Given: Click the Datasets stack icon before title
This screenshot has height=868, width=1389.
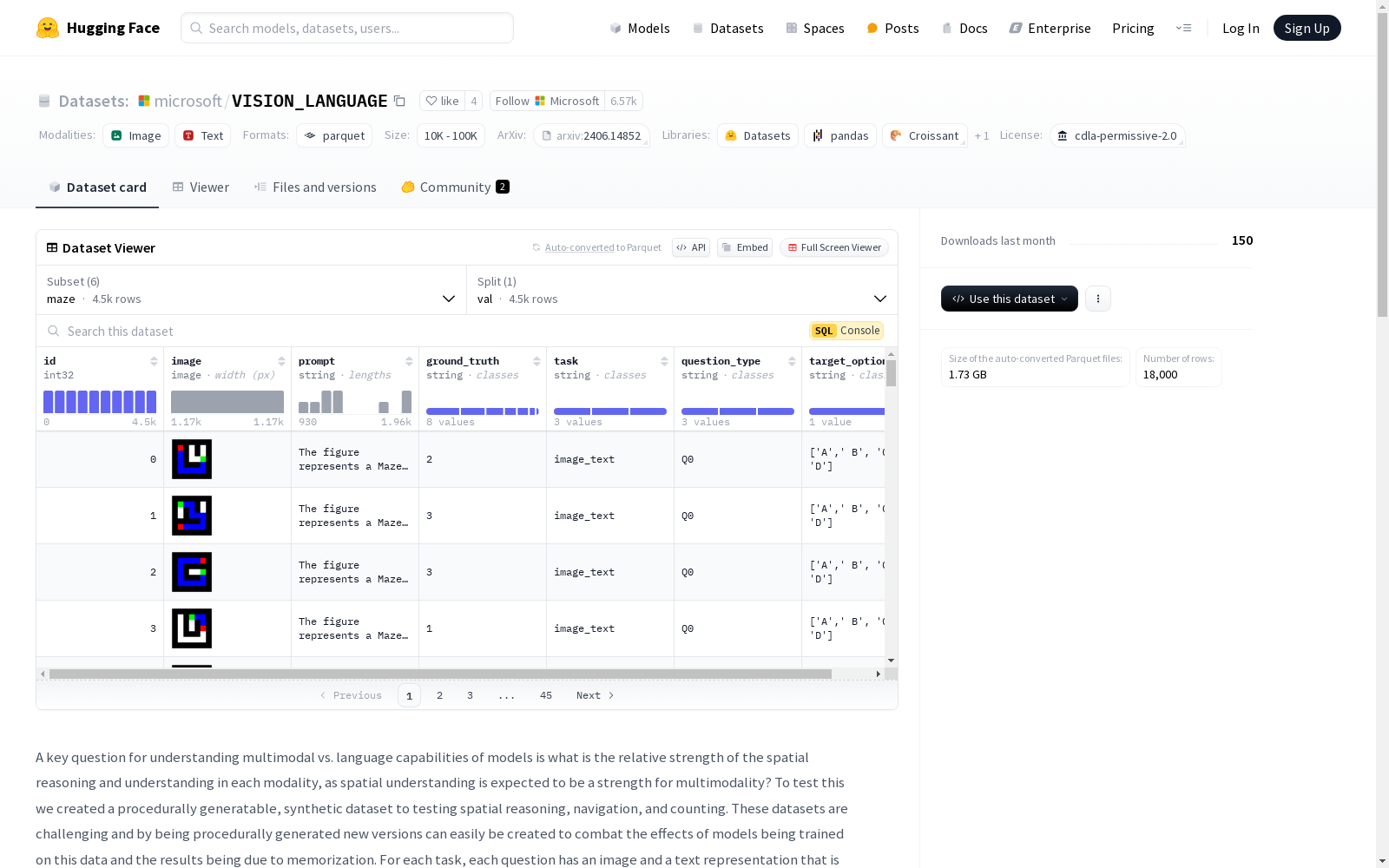Looking at the screenshot, I should 44,101.
